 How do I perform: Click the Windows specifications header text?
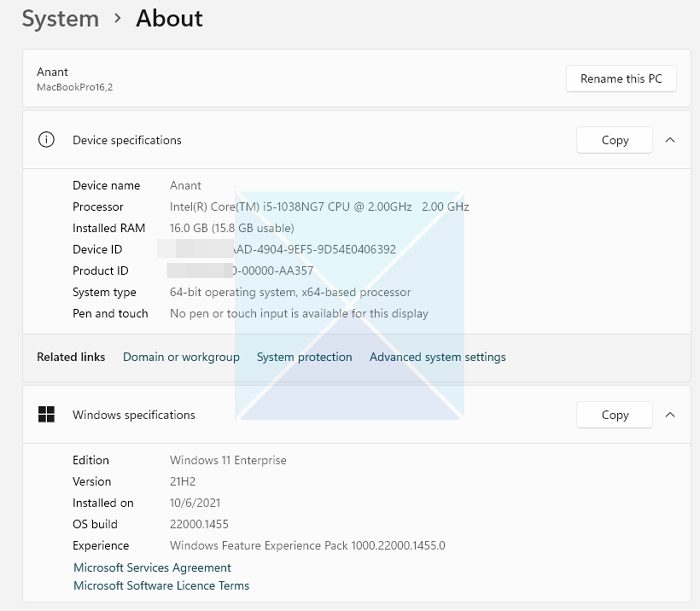coord(134,415)
